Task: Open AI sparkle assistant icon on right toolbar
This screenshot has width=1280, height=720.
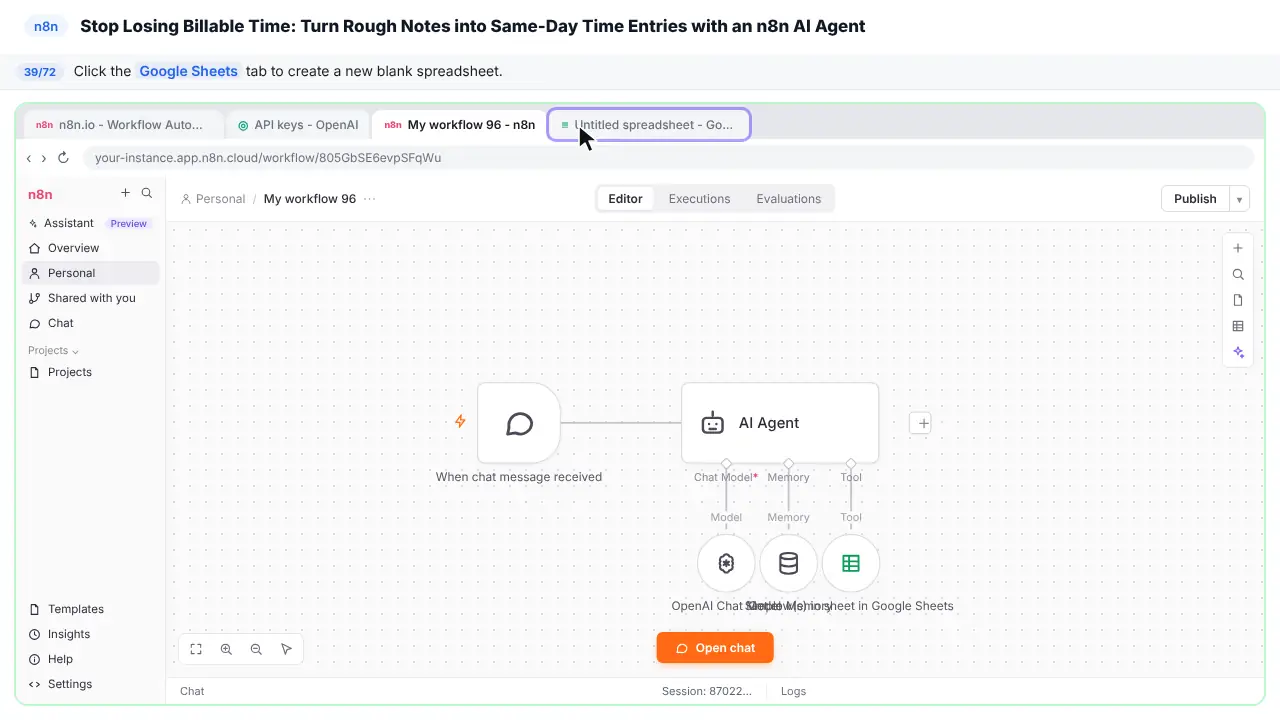Action: pos(1238,352)
